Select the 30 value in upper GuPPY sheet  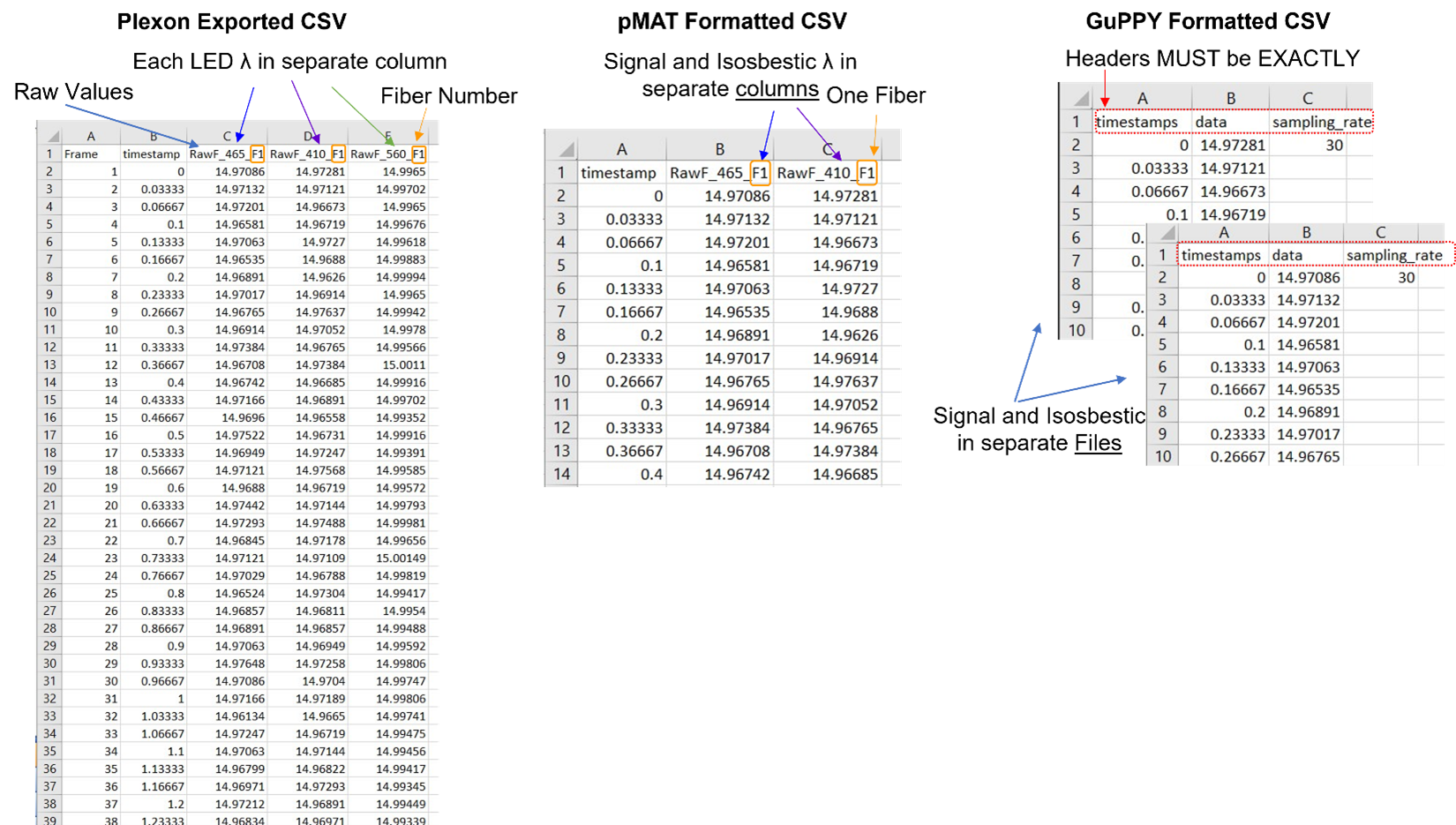click(1308, 145)
